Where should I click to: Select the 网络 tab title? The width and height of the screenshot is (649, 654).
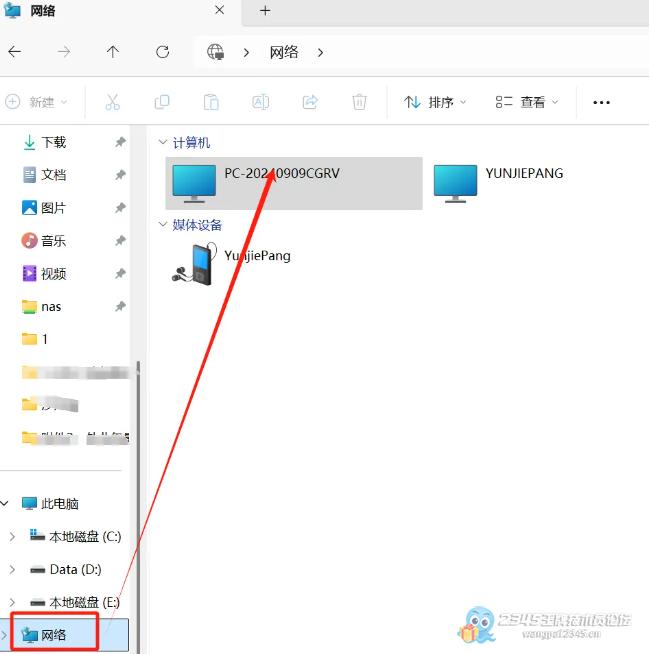43,11
